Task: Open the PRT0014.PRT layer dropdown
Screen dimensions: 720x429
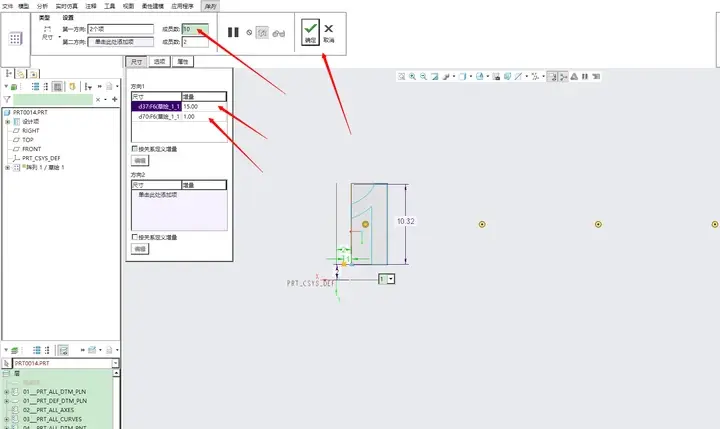Action: [x=115, y=363]
